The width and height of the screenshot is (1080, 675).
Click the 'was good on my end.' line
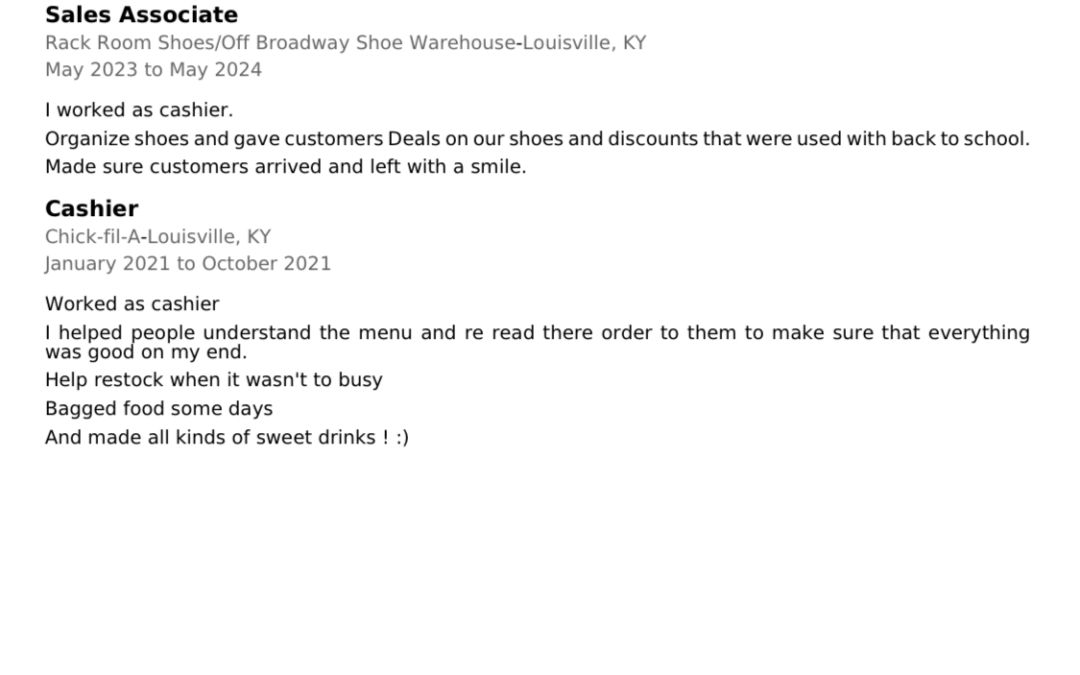coord(145,352)
